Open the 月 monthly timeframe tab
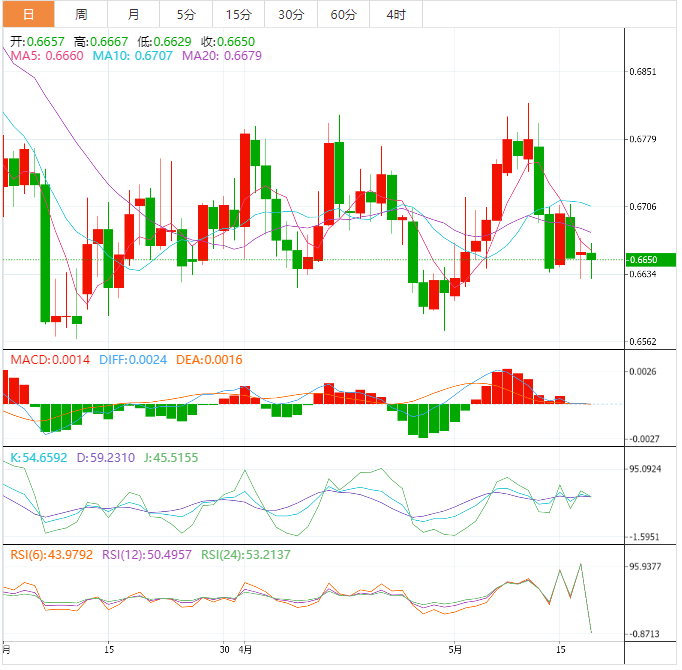 coord(133,14)
